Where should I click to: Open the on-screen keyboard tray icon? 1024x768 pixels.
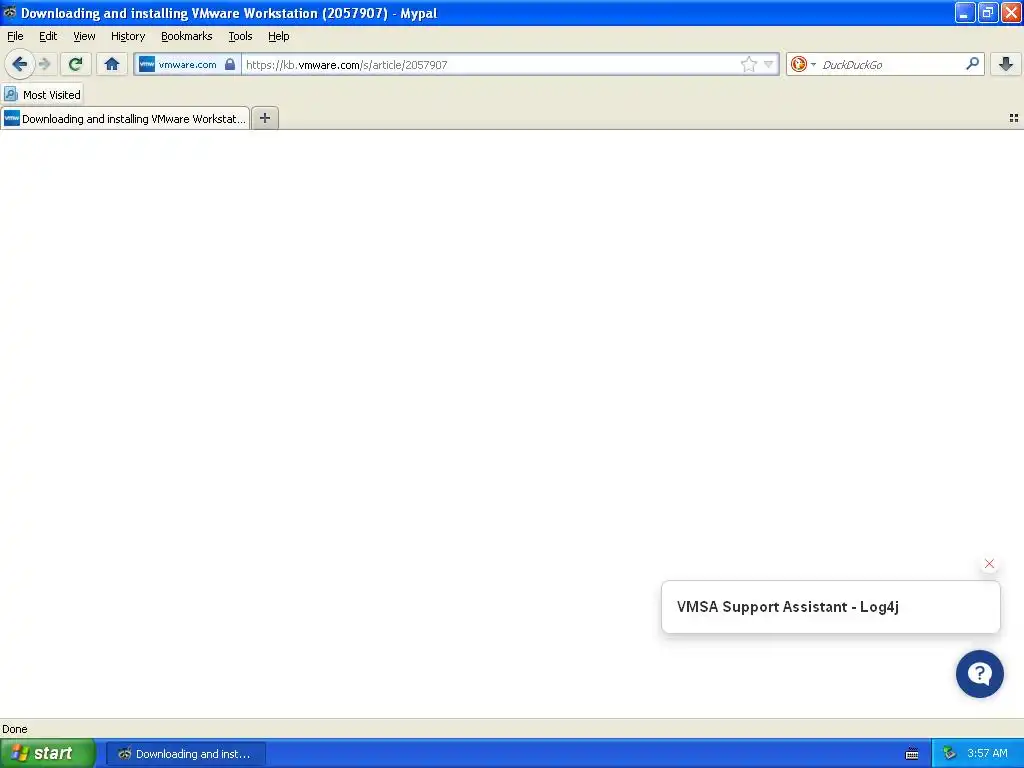click(912, 754)
